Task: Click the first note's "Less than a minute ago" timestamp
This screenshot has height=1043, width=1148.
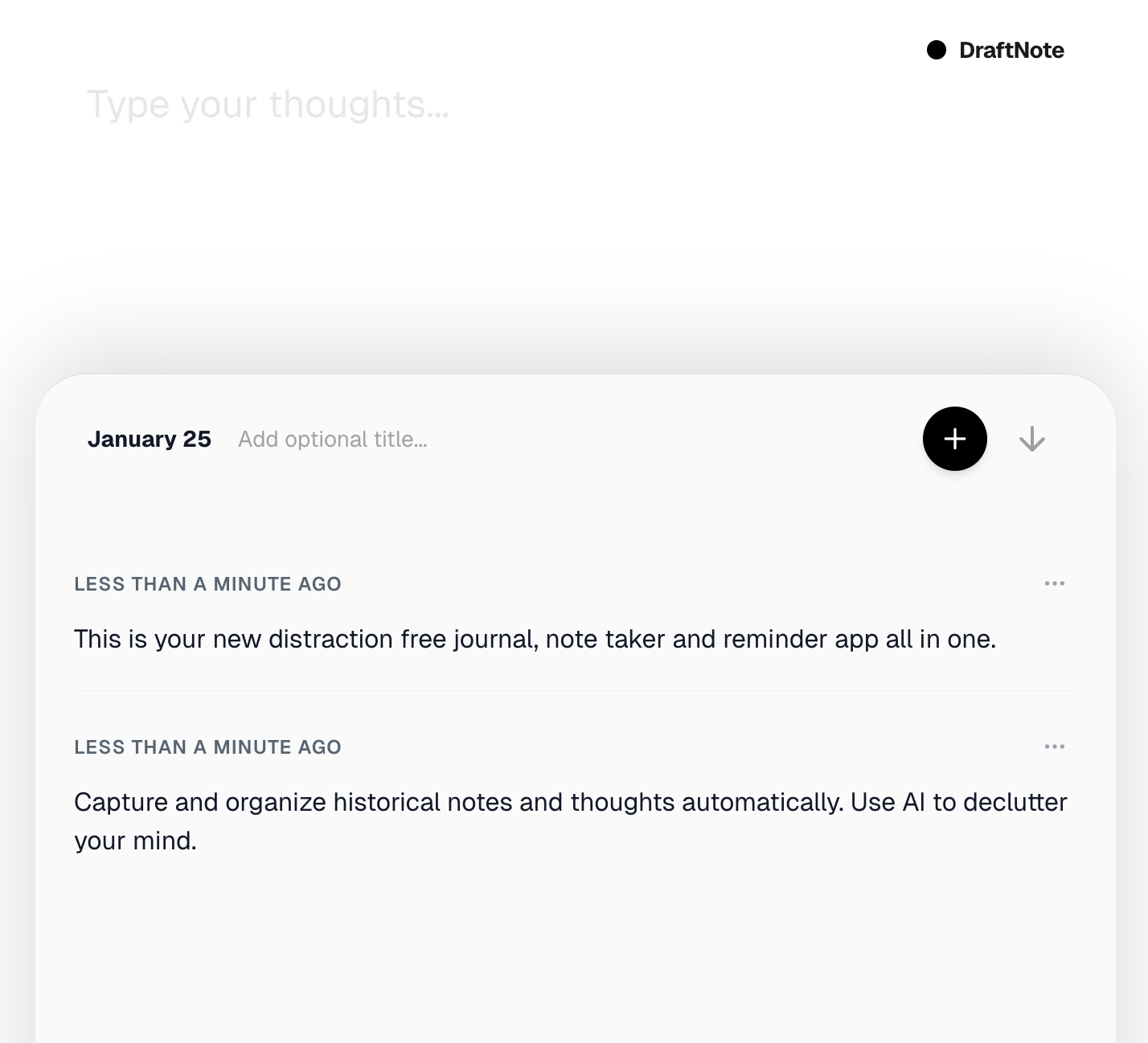Action: (x=207, y=584)
